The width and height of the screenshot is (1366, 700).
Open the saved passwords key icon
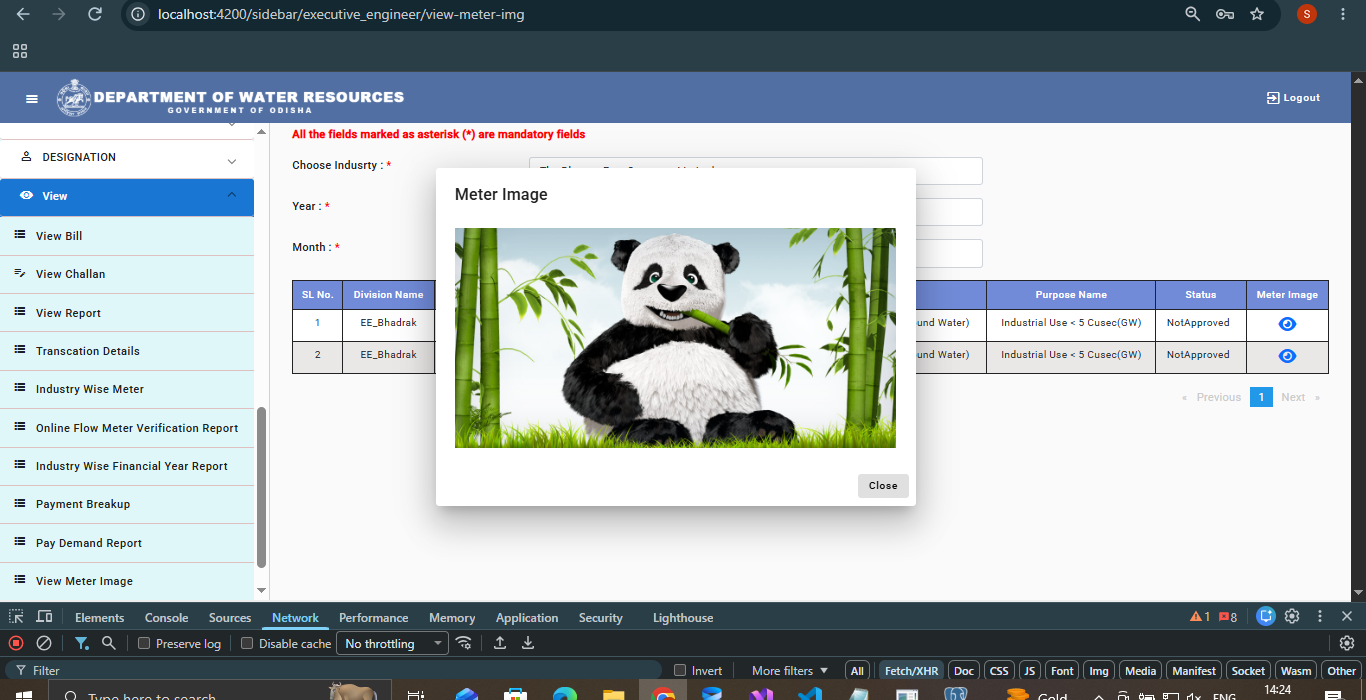1224,14
